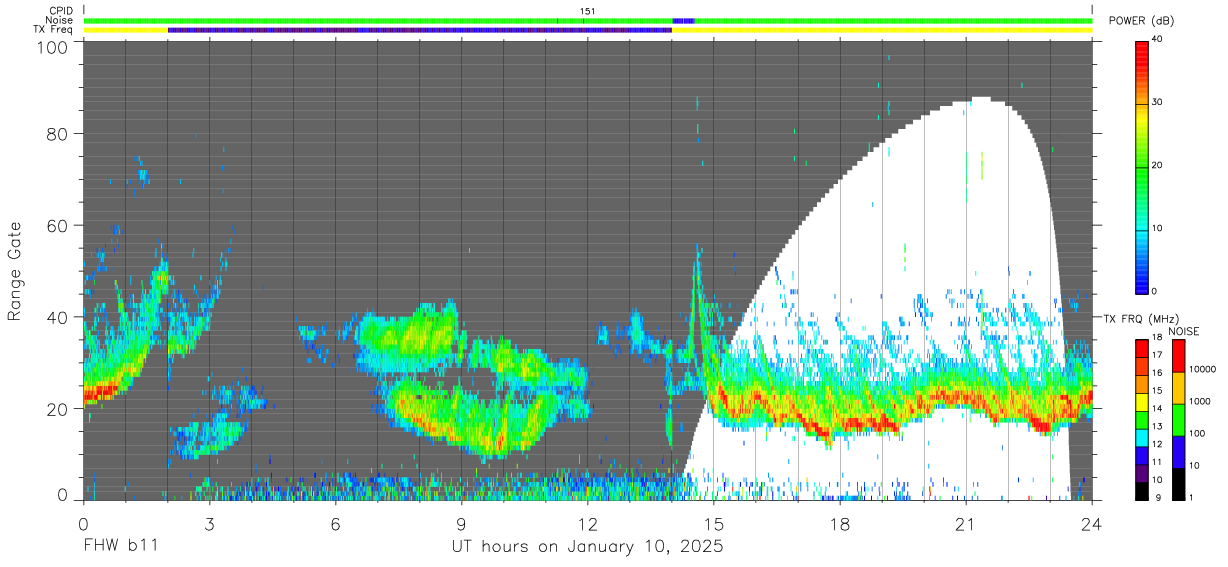Pick the purple swatch of the TX FRQ bar

tap(1142, 472)
